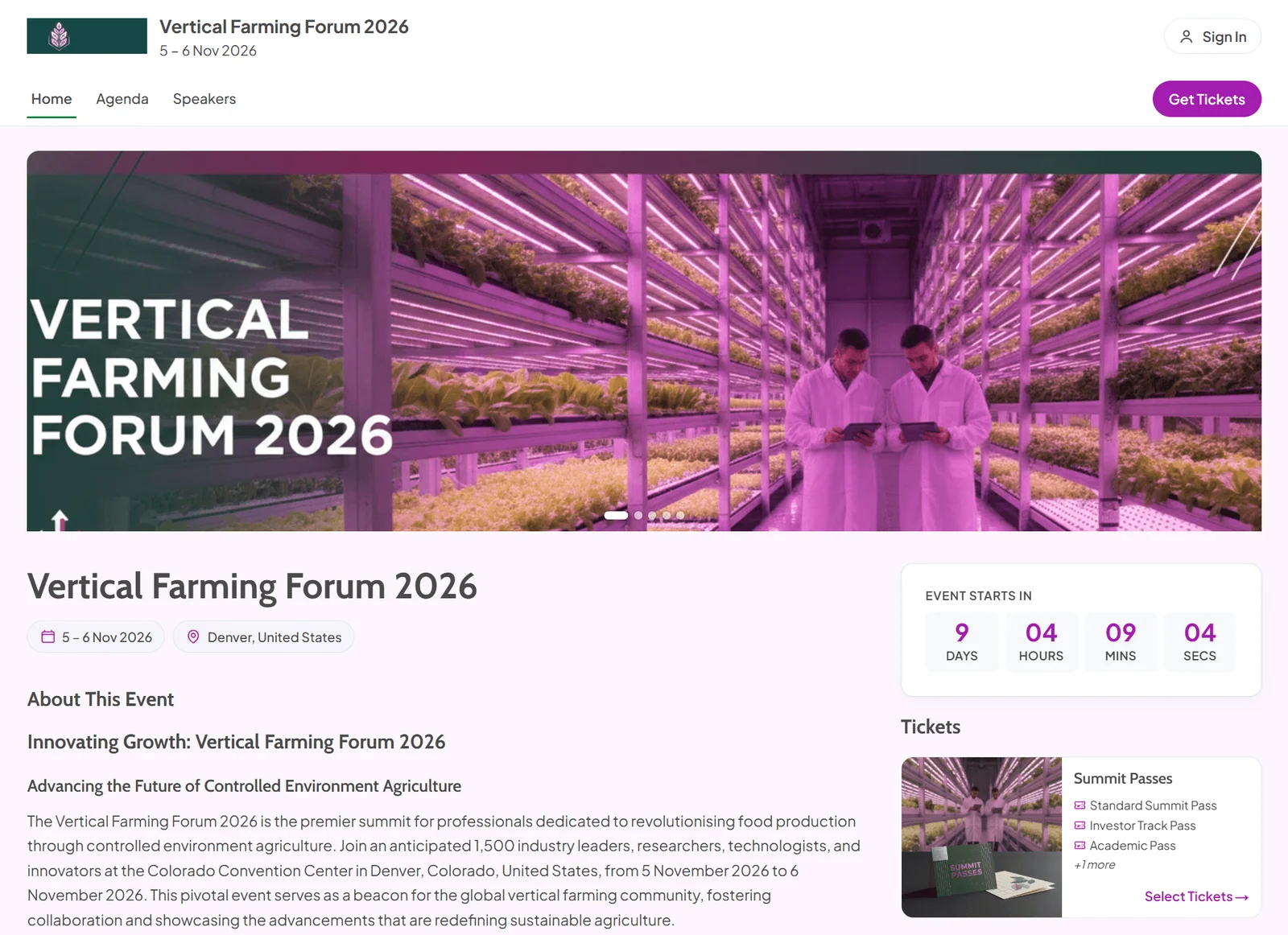Click the Sign In button
Screen dimensions: 1288x935
coord(1212,36)
